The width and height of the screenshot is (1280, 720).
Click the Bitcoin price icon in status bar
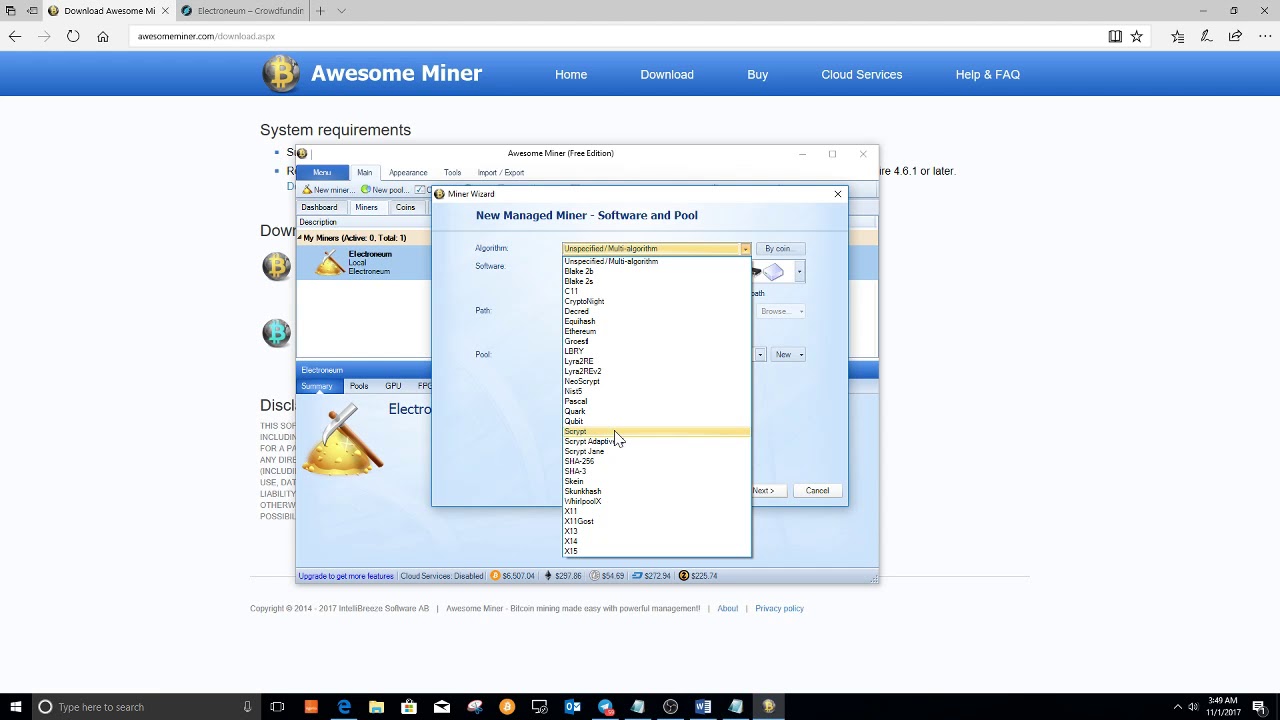click(495, 576)
